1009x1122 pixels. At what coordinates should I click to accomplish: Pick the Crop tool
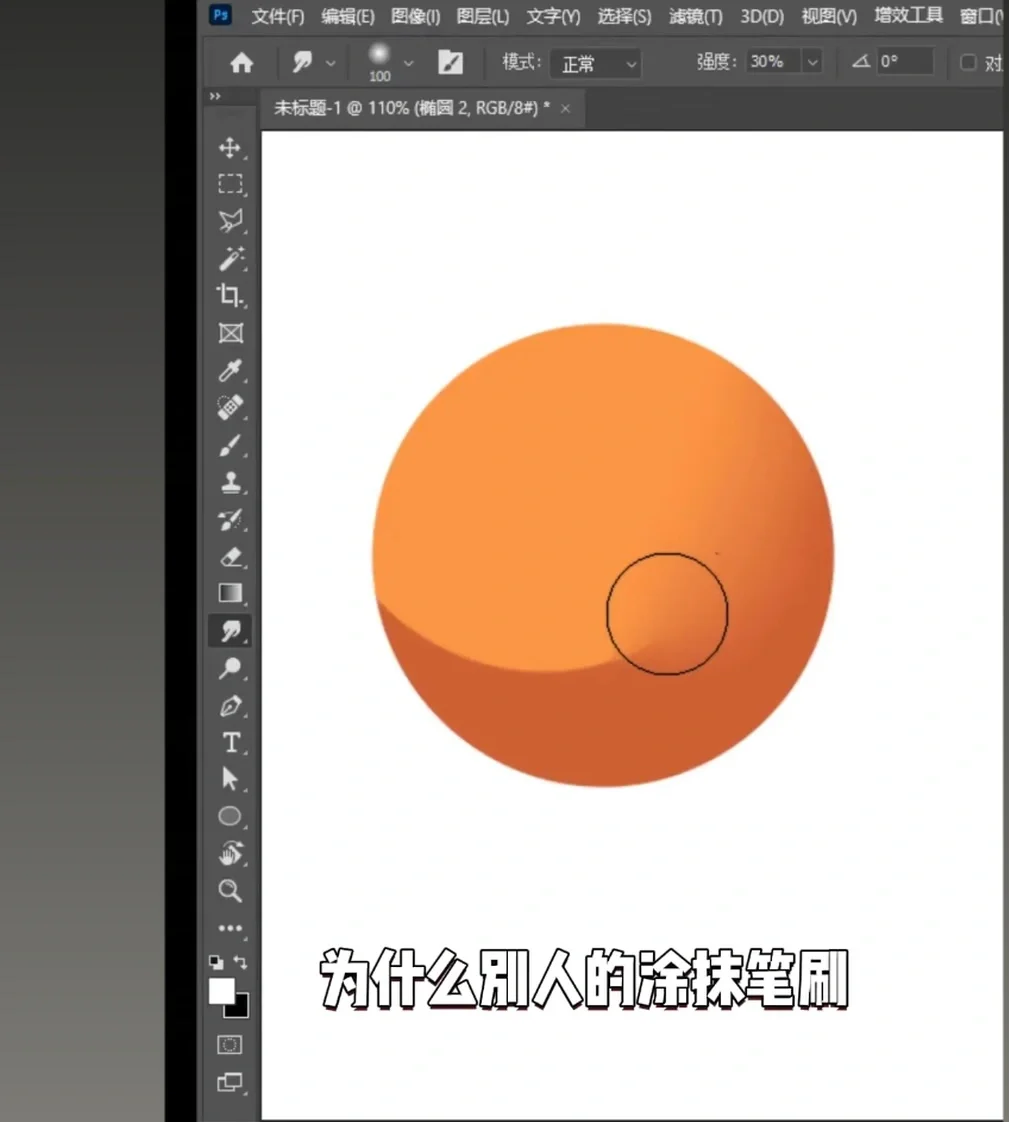coord(230,296)
